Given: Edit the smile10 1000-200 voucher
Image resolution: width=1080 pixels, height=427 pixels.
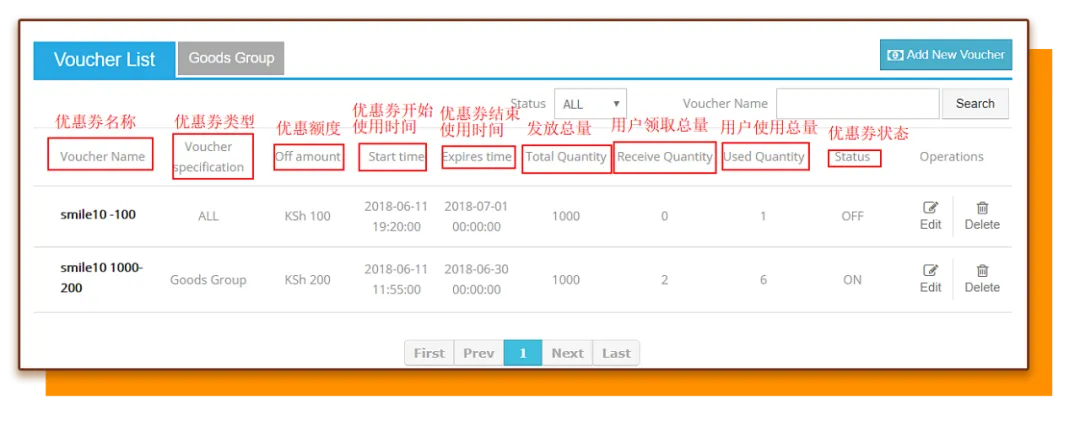Looking at the screenshot, I should (x=931, y=279).
